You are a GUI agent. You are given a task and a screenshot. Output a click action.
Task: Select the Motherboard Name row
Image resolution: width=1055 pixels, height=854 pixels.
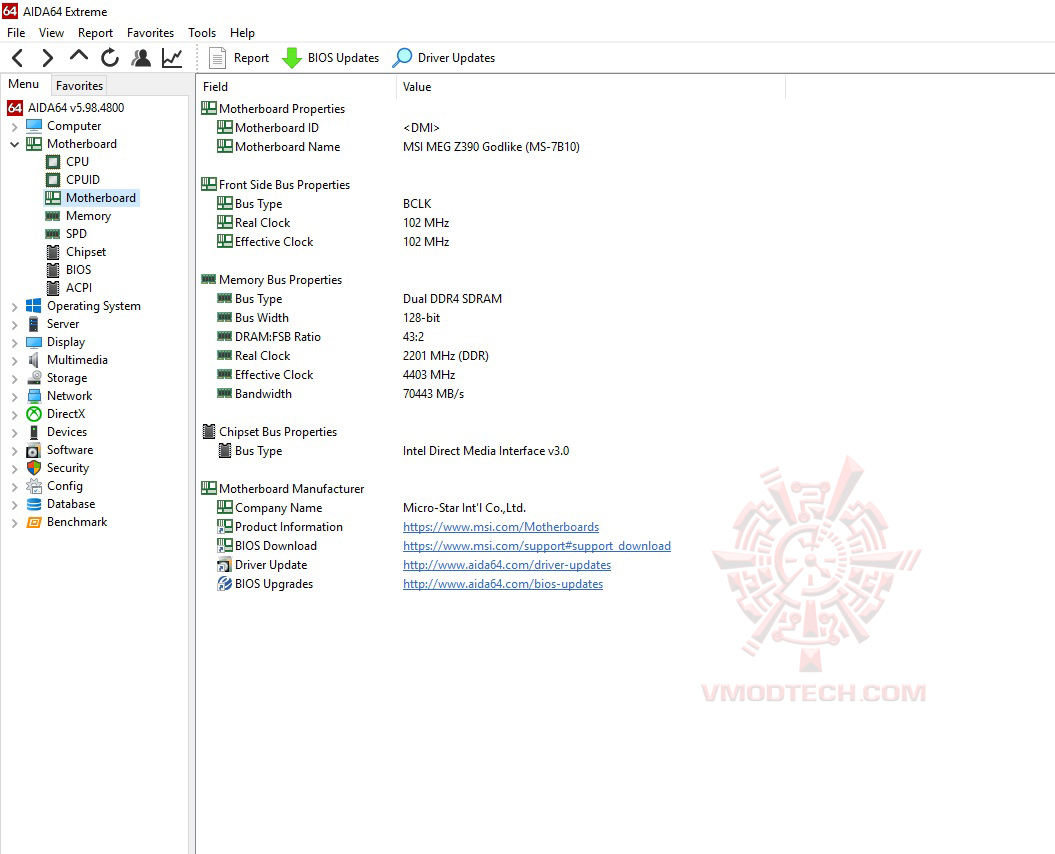click(398, 147)
